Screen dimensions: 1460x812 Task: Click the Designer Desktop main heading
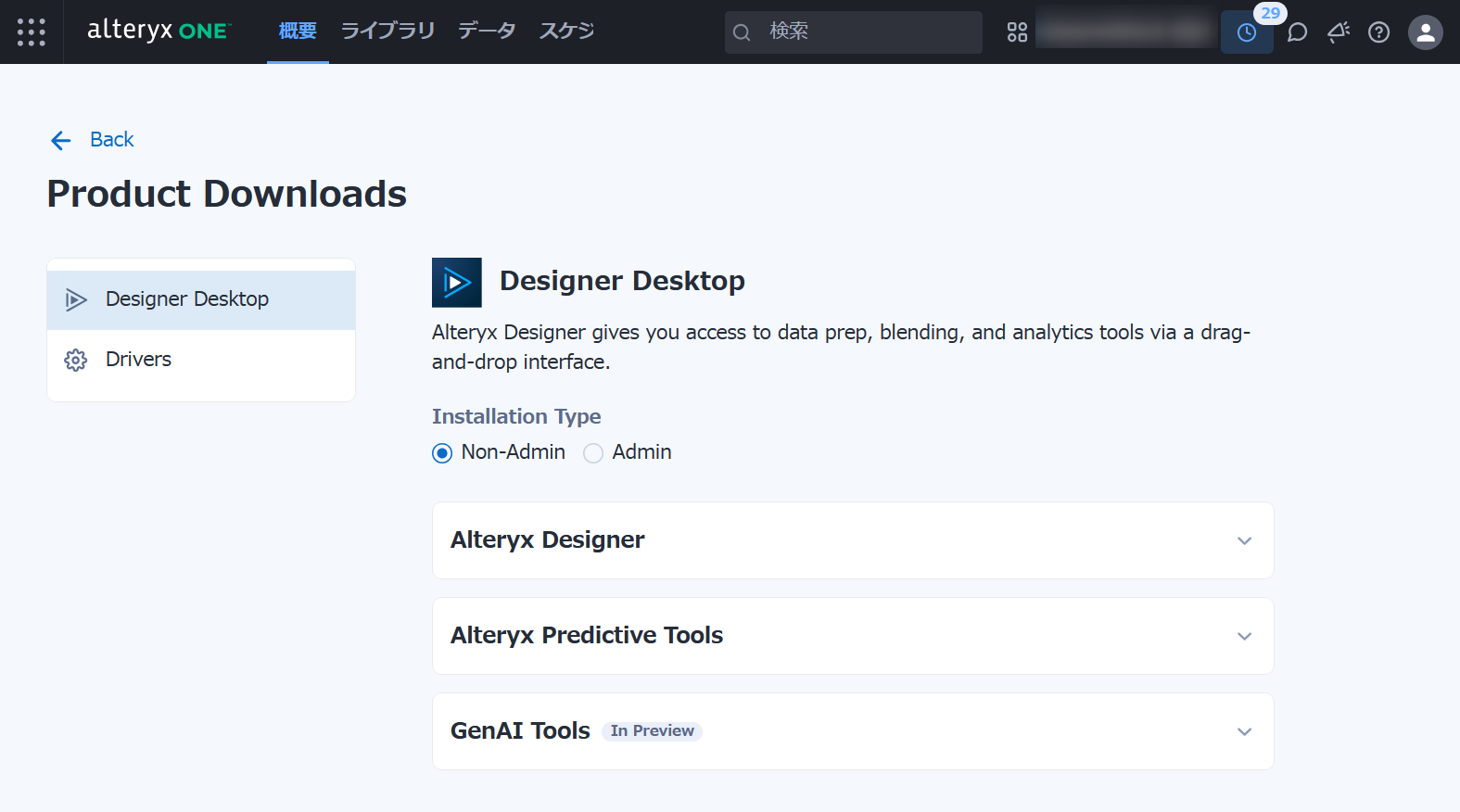coord(622,281)
